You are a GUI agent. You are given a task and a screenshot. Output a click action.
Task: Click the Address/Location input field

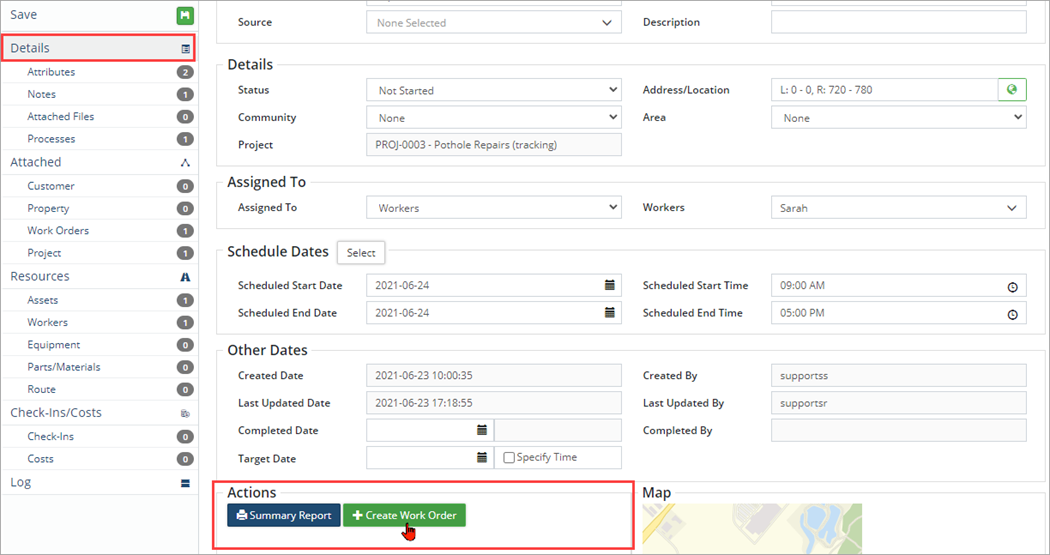click(885, 90)
